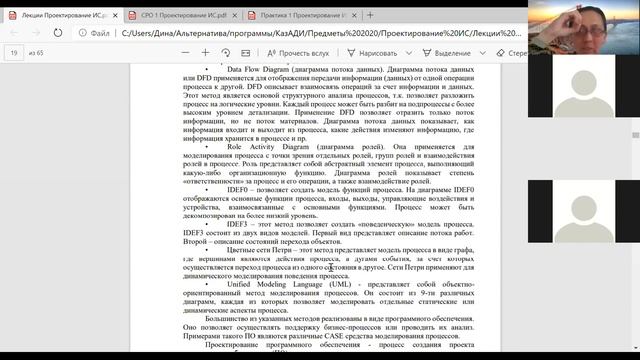
Task: Click the presenter's webcam video thumbnail
Action: tap(584, 27)
